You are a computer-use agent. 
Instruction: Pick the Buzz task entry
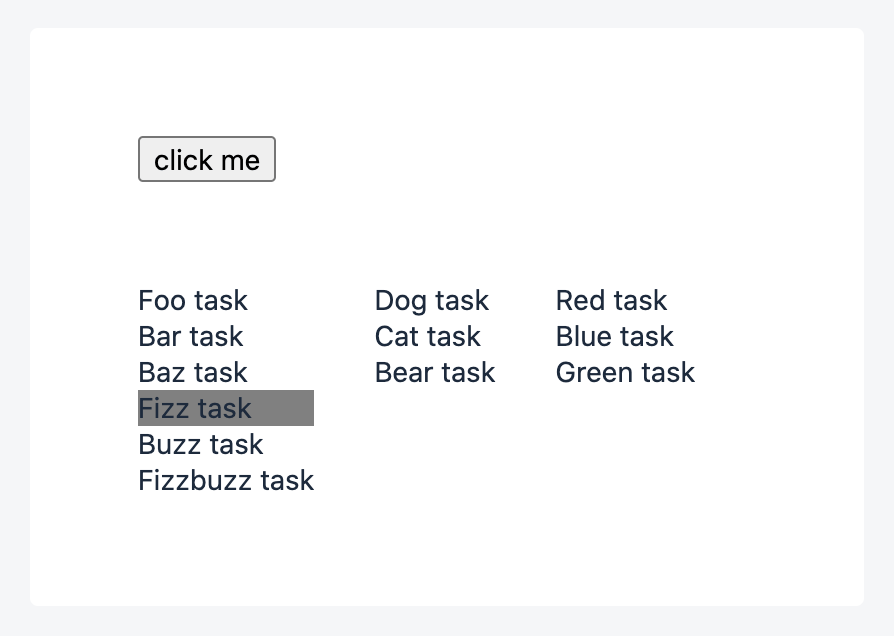tap(201, 444)
